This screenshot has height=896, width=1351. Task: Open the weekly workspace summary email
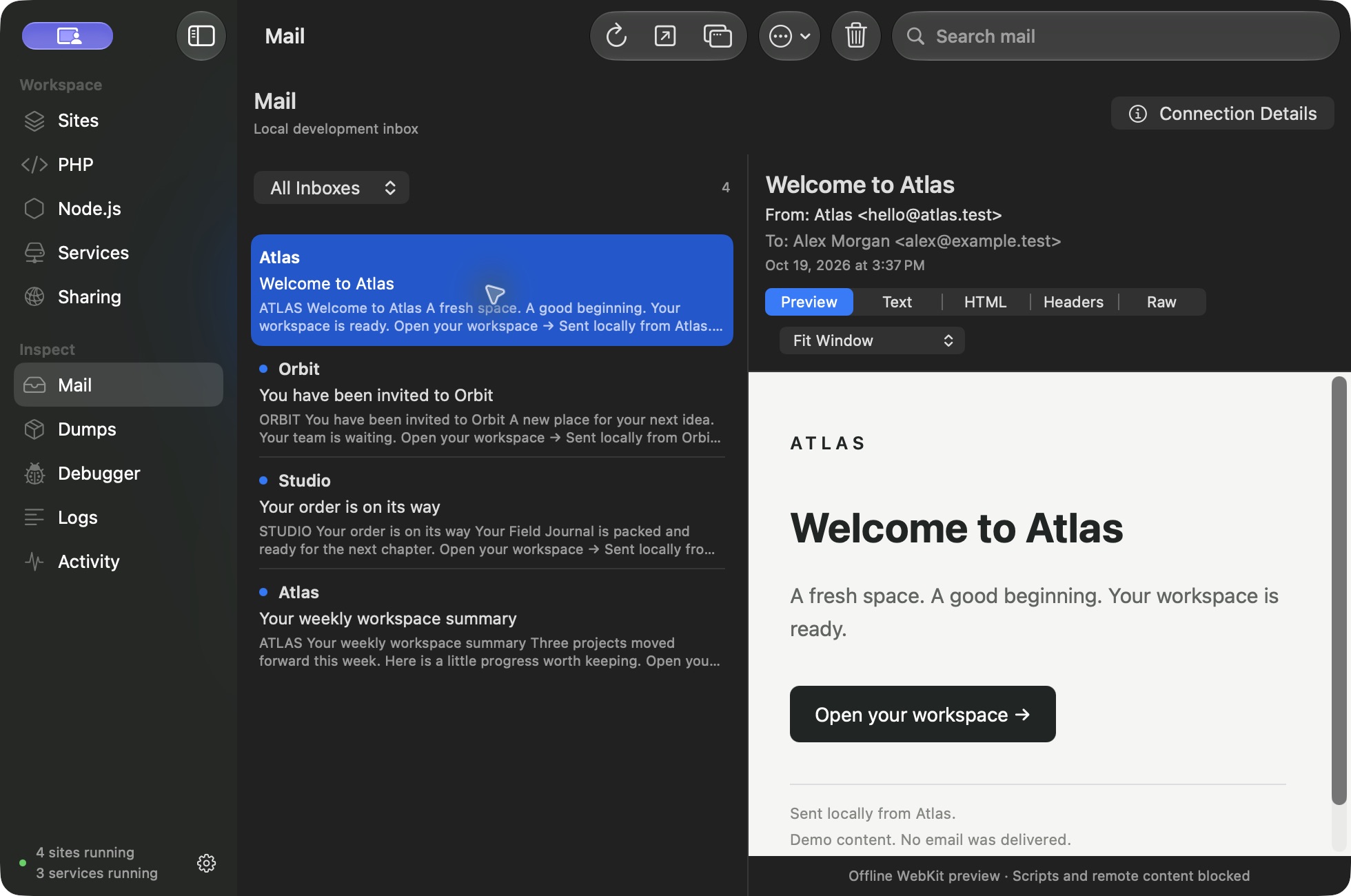click(491, 625)
